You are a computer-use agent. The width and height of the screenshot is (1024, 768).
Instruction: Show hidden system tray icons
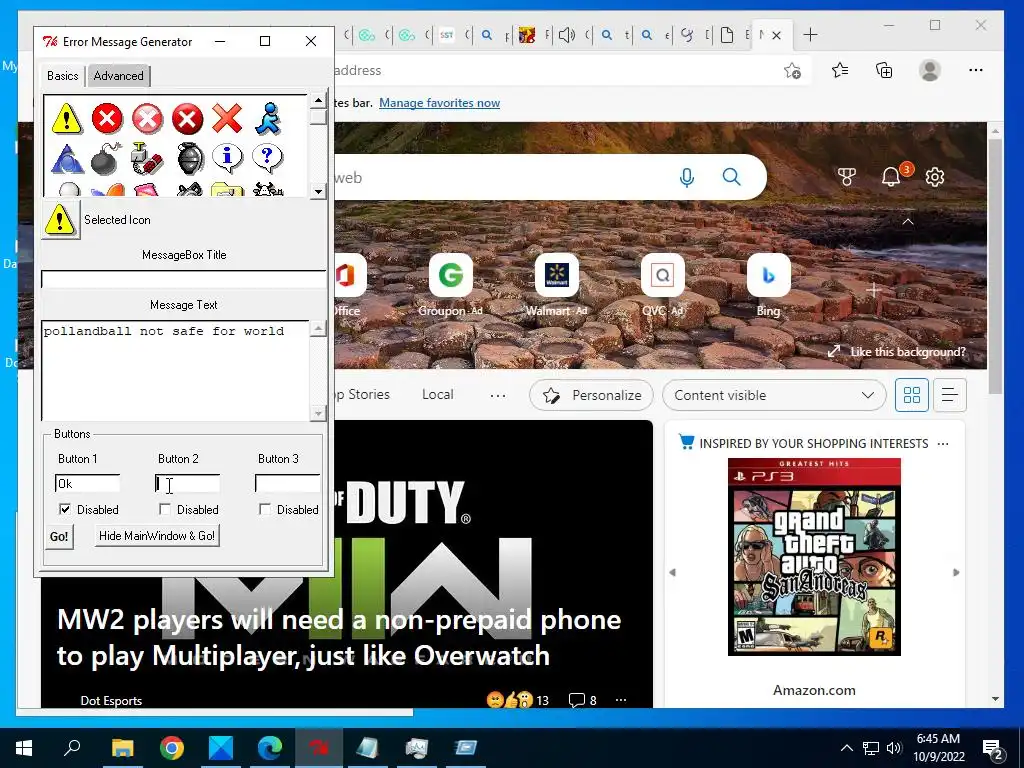coord(846,748)
